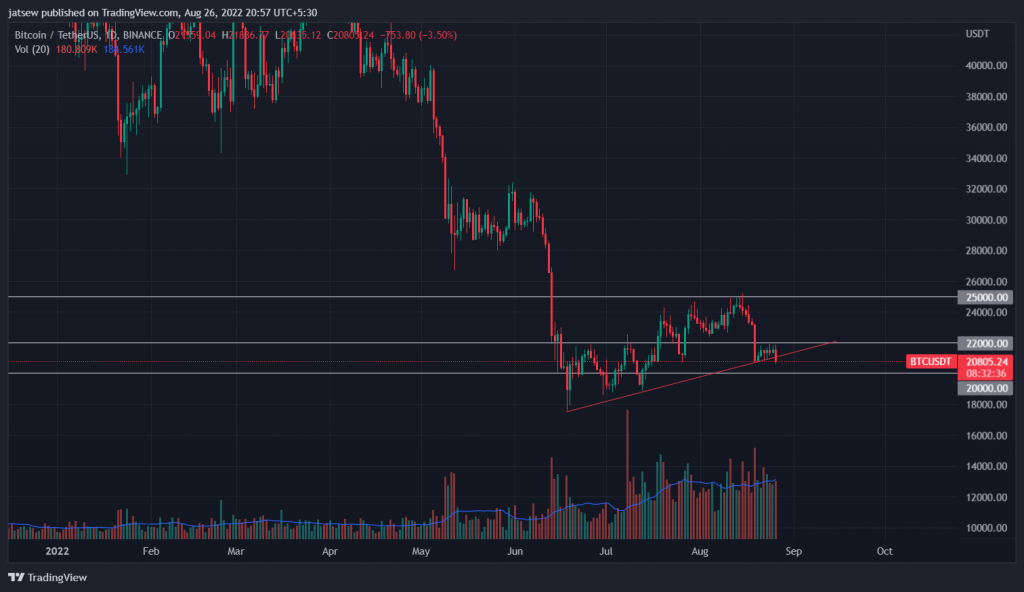Image resolution: width=1024 pixels, height=592 pixels.
Task: Open the USDT currency selector
Action: click(976, 34)
